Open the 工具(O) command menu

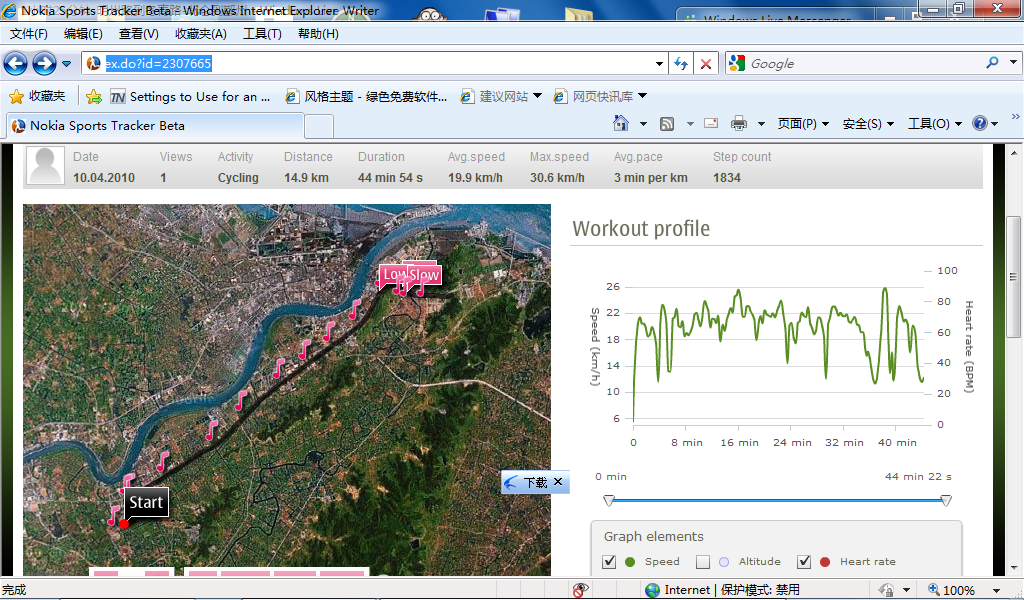point(935,123)
